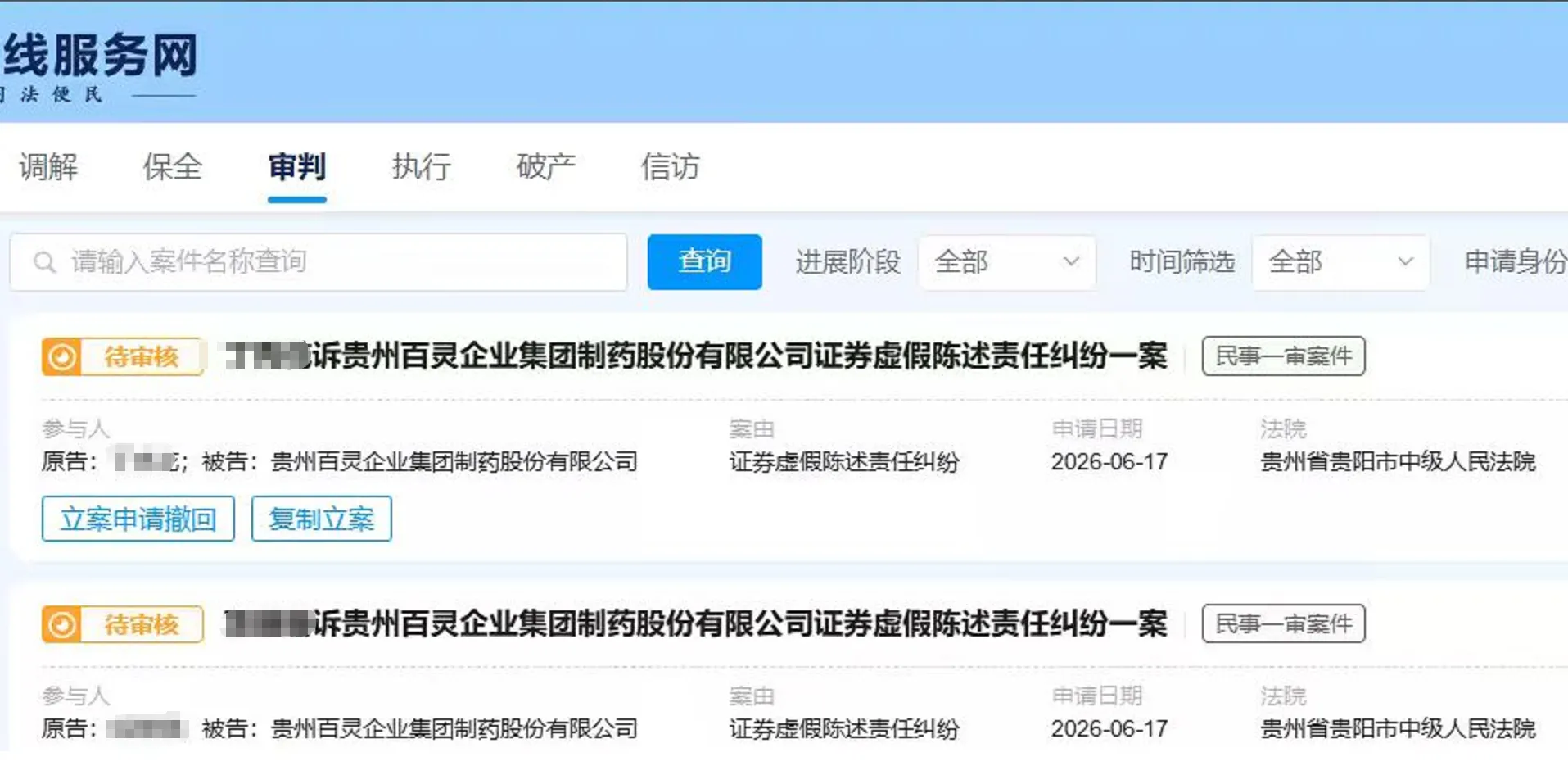The image size is (1568, 766).
Task: Switch to the 保全 tab
Action: coord(172,166)
